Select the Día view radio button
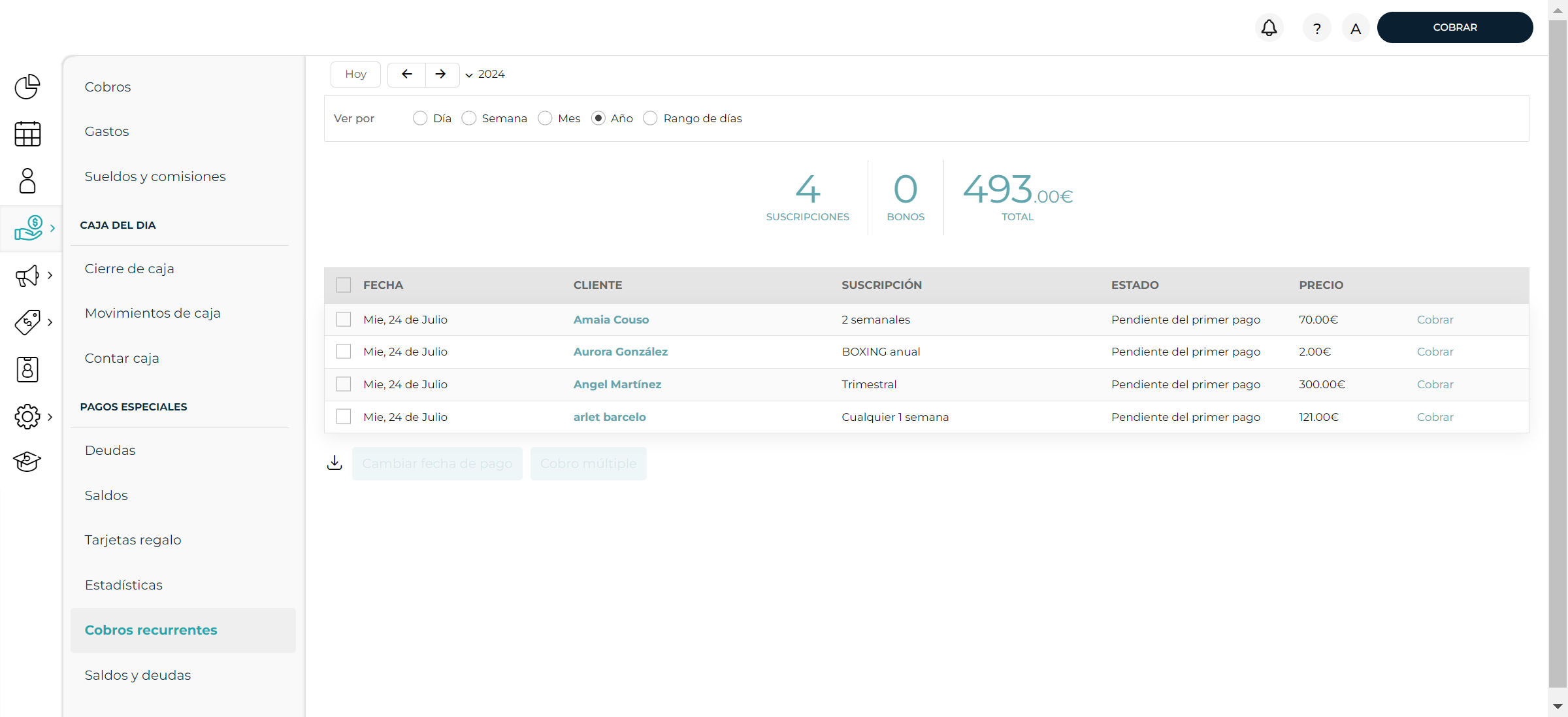This screenshot has width=1568, height=717. [420, 118]
